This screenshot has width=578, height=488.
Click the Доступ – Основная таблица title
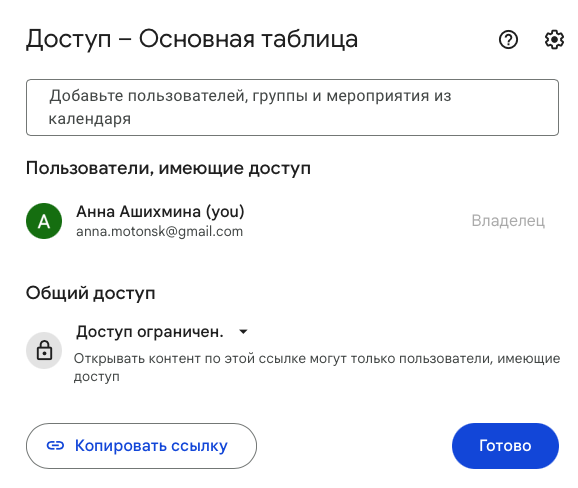click(192, 39)
